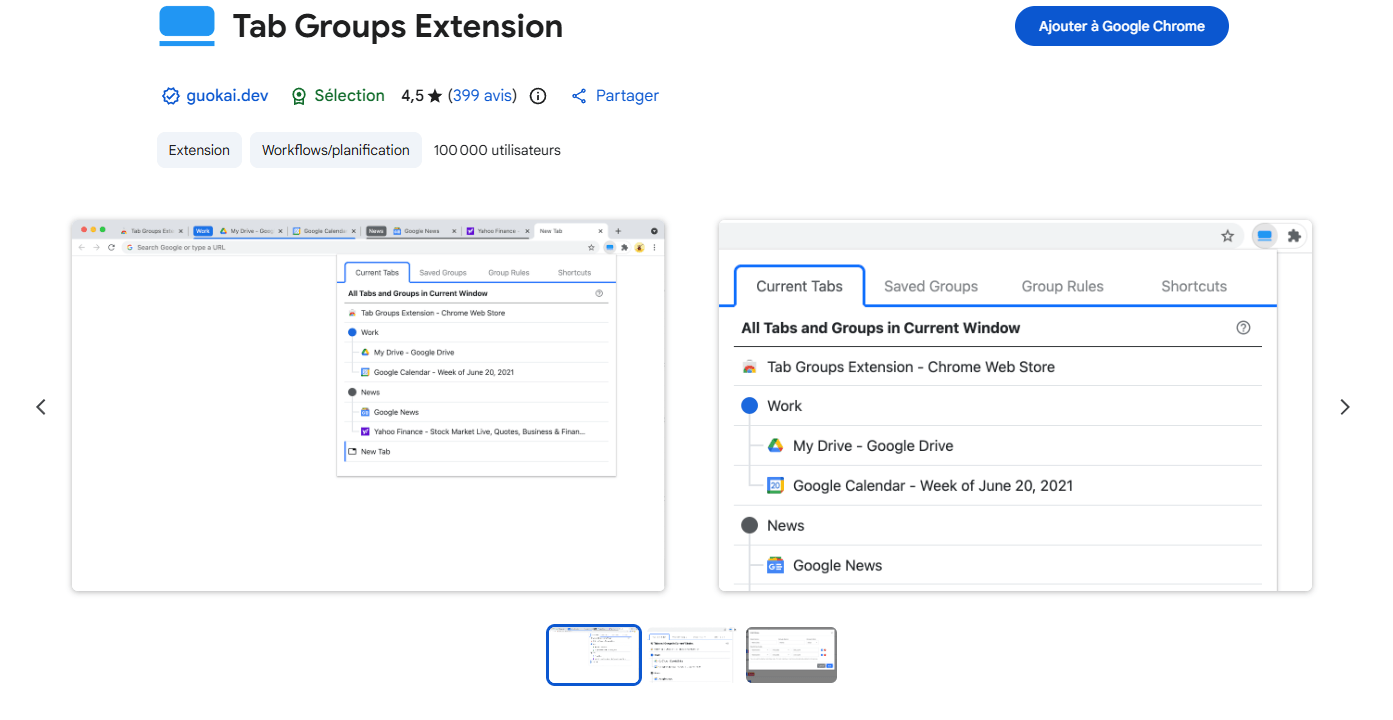Click the help question-mark icon in the screenshot
This screenshot has height=720, width=1393.
point(1243,327)
